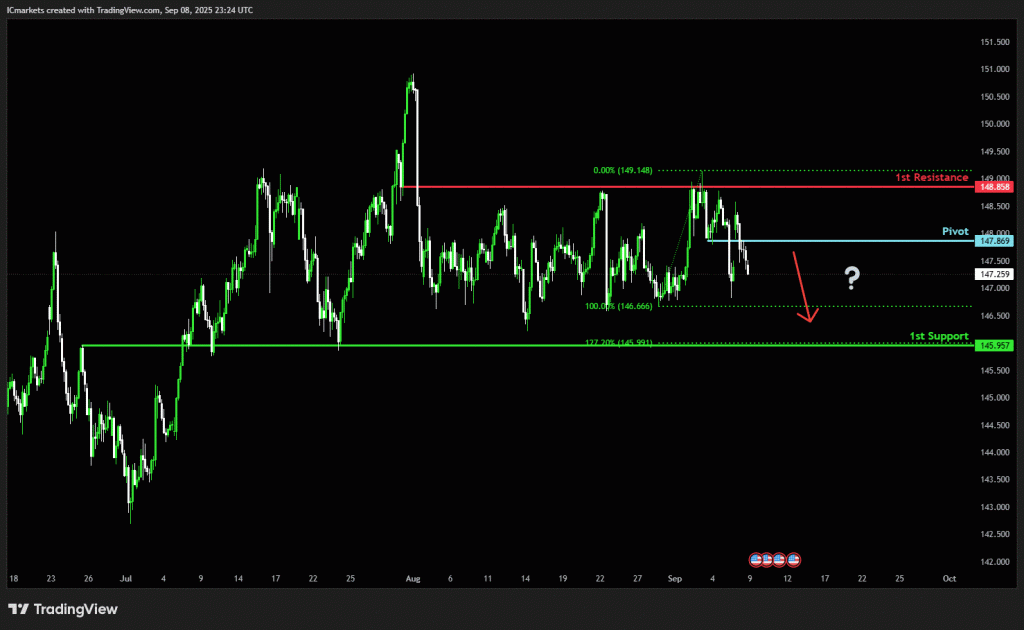Click the 23 date label on the time axis

(51, 578)
